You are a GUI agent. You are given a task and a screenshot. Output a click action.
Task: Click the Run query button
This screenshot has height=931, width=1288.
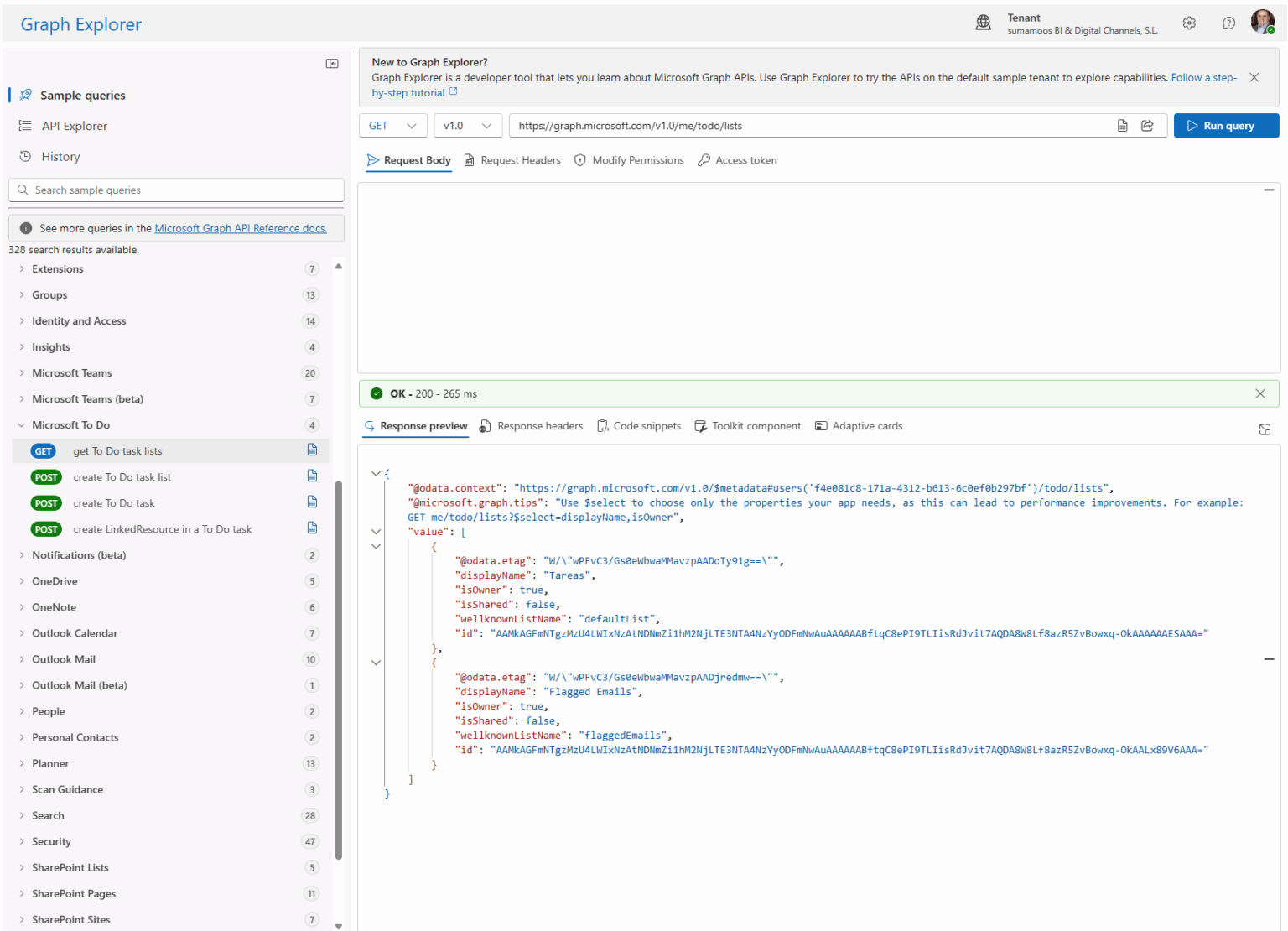click(1226, 126)
